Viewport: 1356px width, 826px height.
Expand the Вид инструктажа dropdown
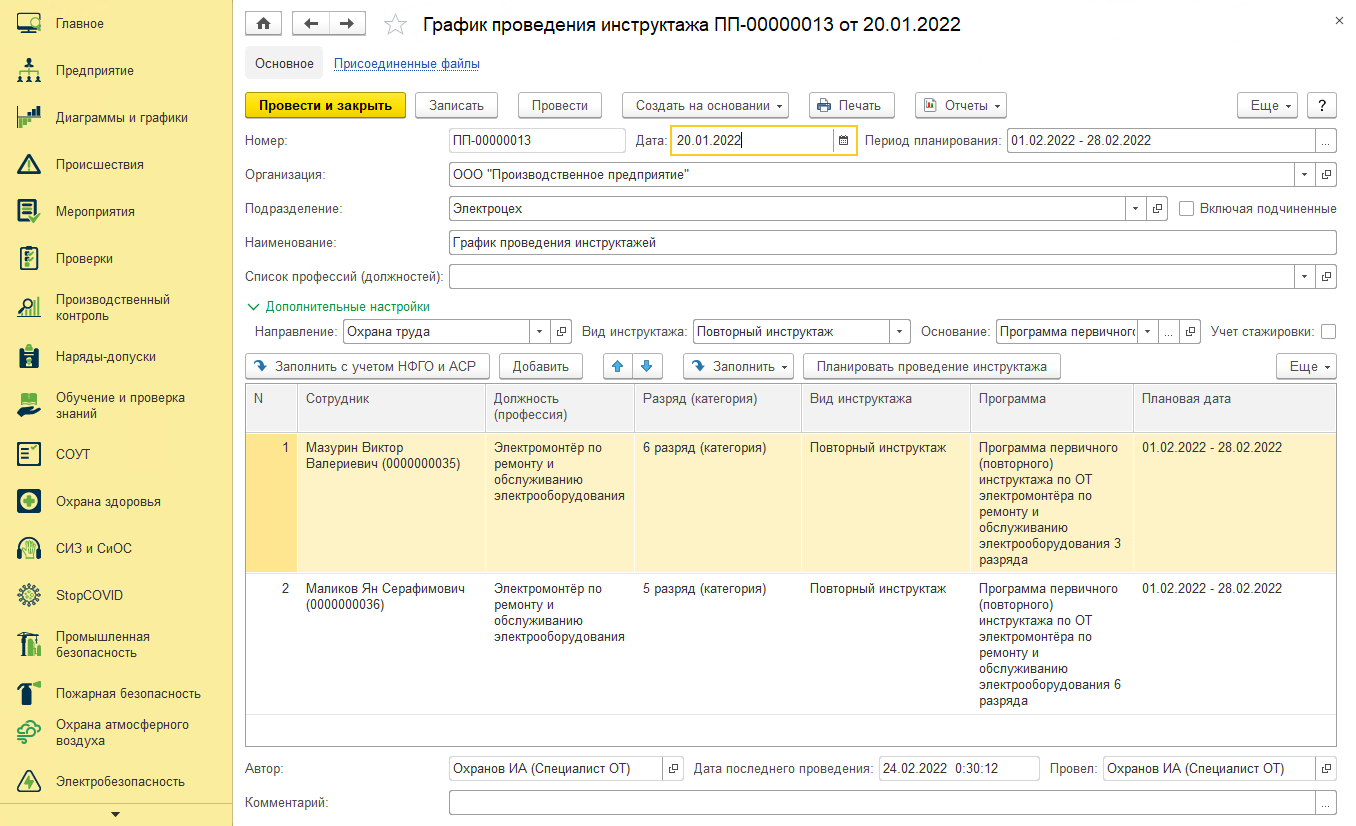(900, 332)
